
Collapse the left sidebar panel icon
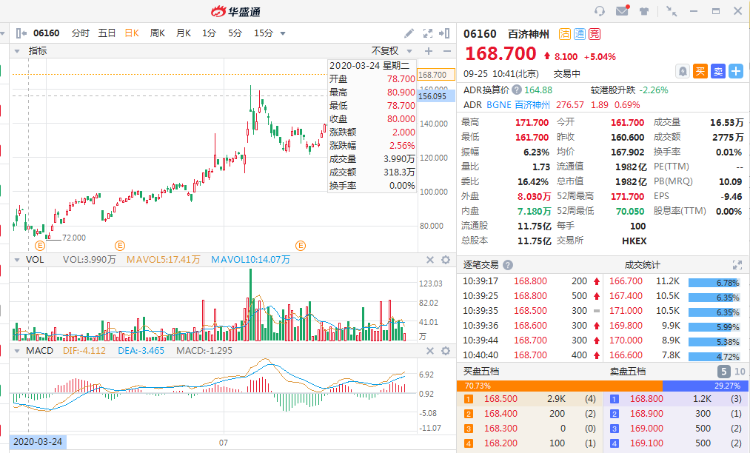point(21,33)
